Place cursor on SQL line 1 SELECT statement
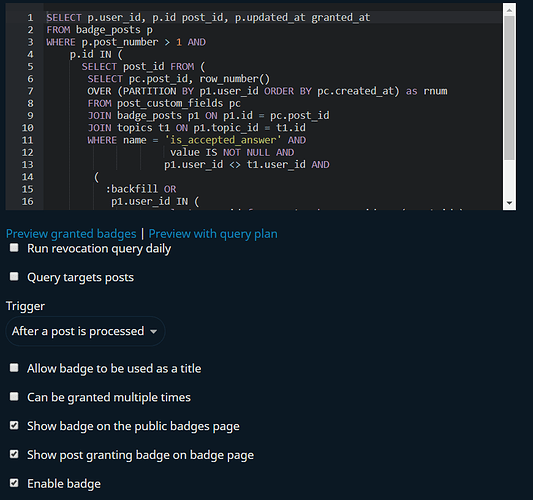533x500 pixels. tap(208, 17)
